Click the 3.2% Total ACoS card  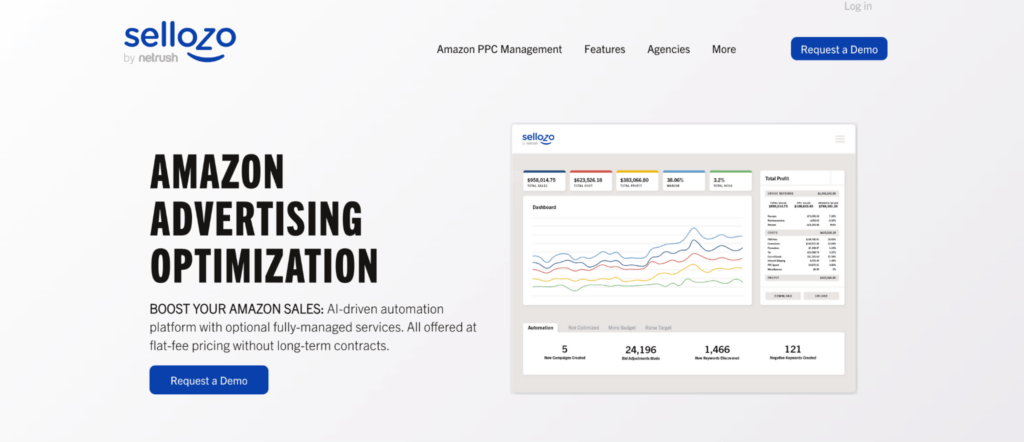(731, 181)
